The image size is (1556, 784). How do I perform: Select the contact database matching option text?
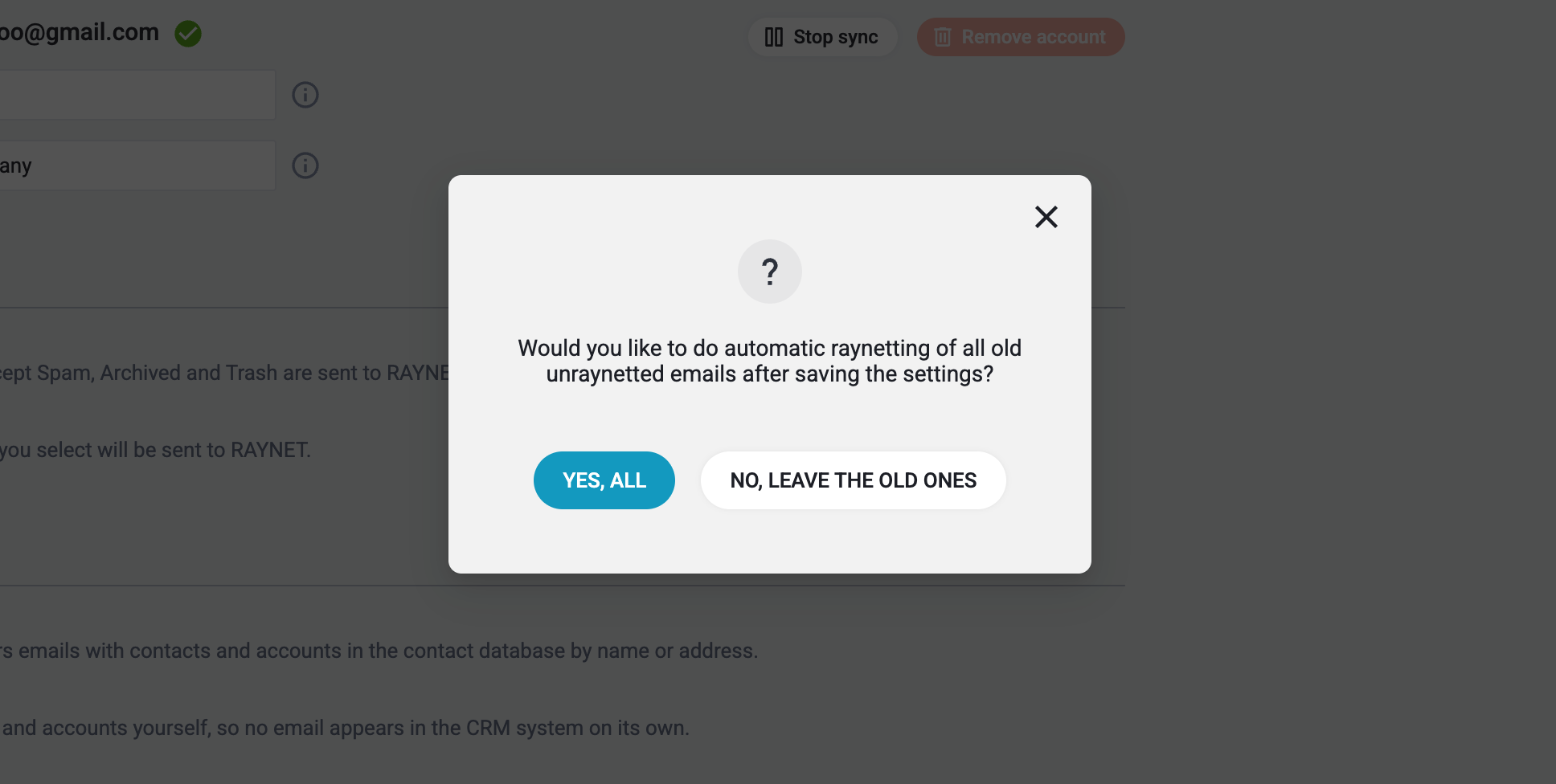[379, 651]
